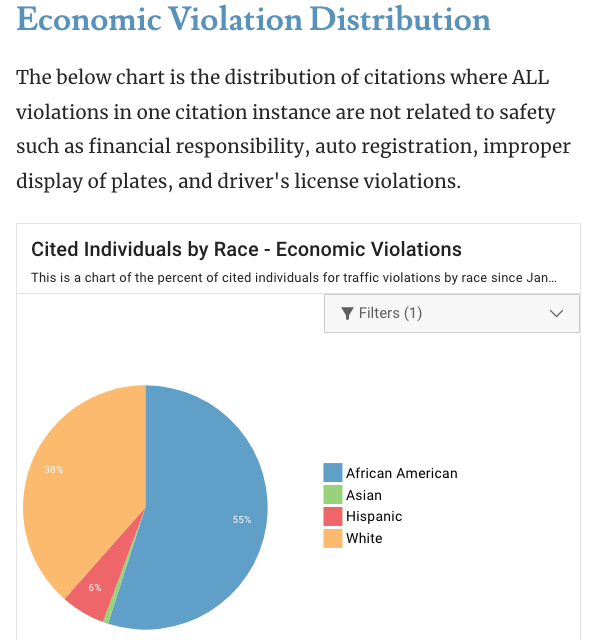Click the White orange legend swatch

pyautogui.click(x=333, y=538)
